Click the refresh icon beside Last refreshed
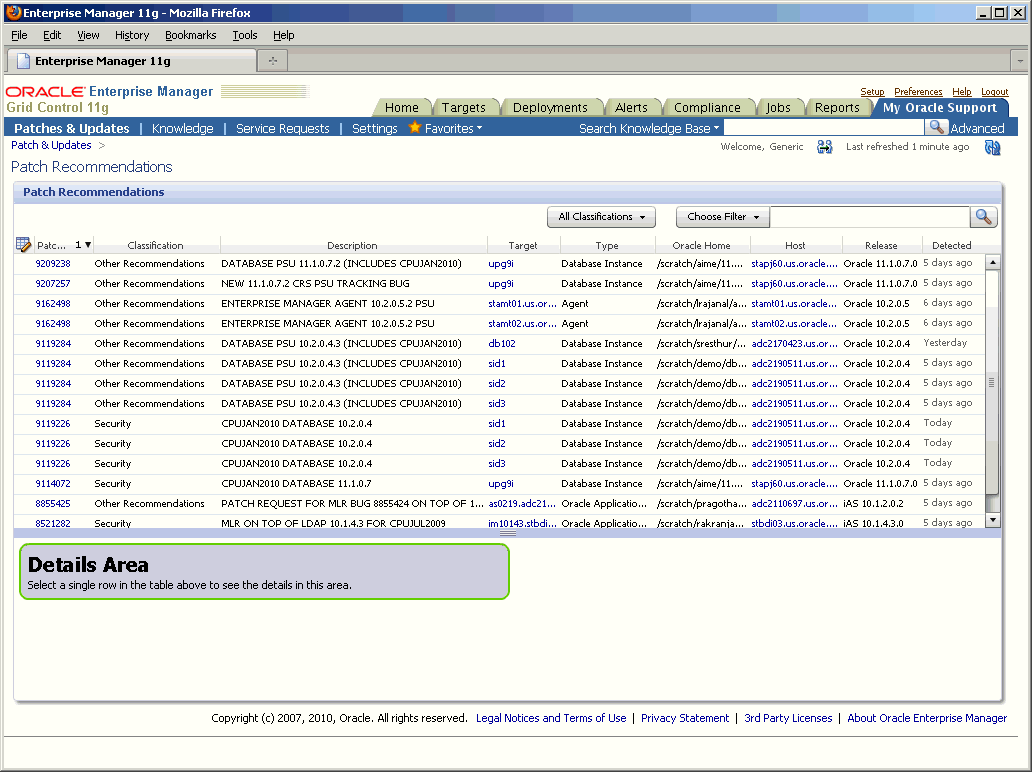 992,147
